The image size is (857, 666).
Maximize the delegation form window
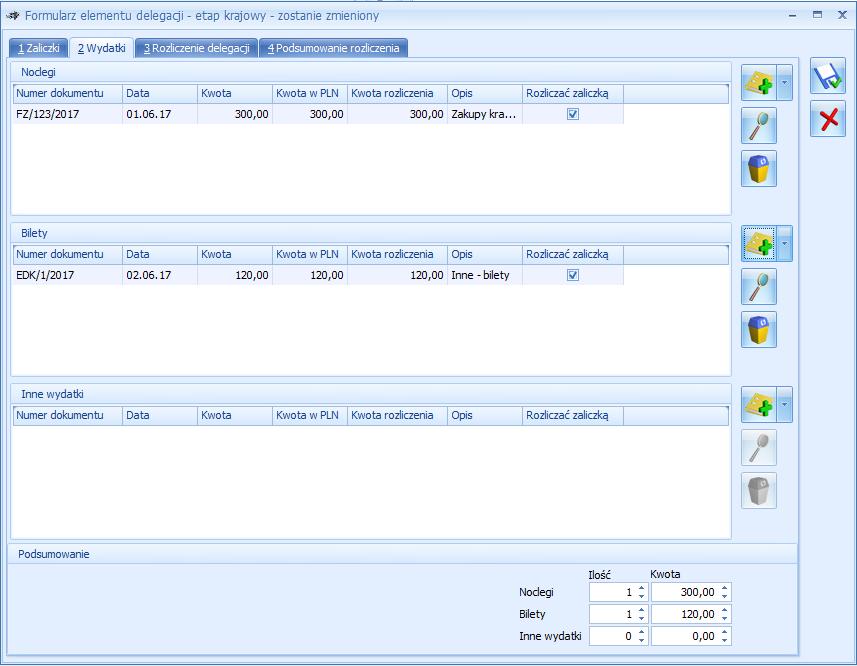click(817, 15)
